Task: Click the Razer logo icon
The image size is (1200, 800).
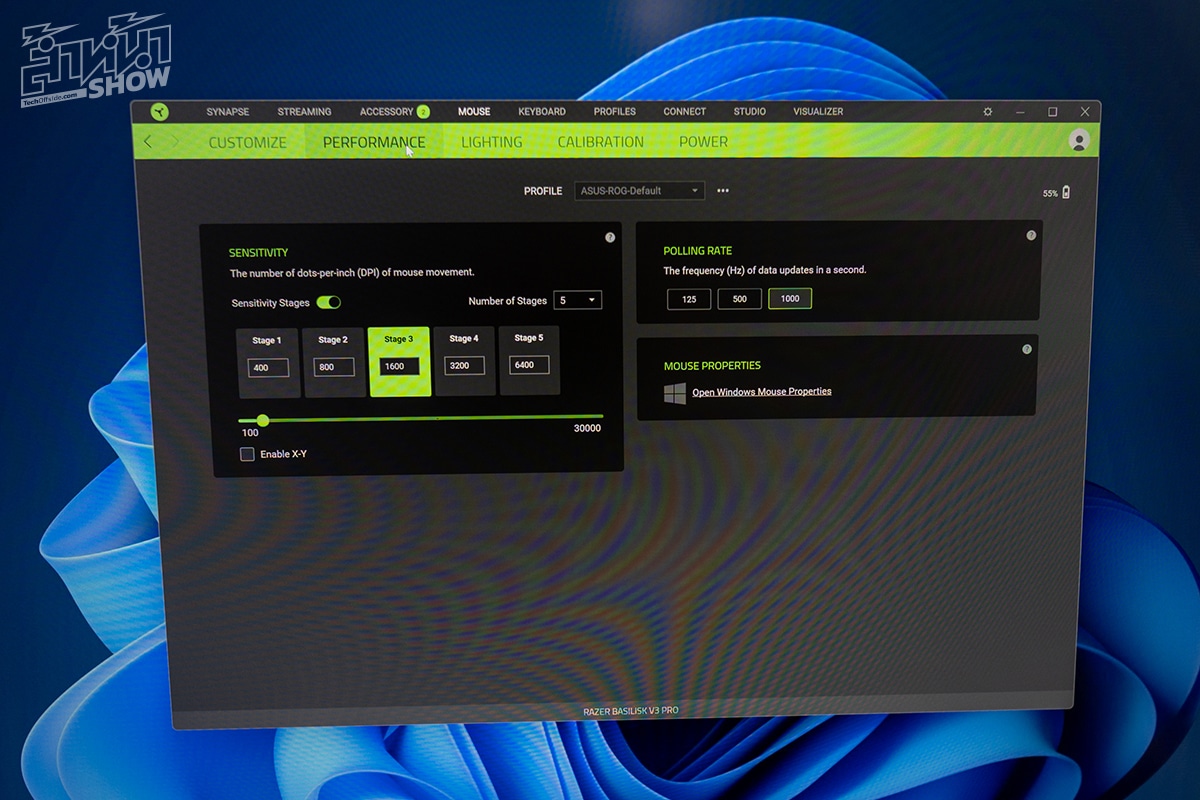Action: pos(160,112)
